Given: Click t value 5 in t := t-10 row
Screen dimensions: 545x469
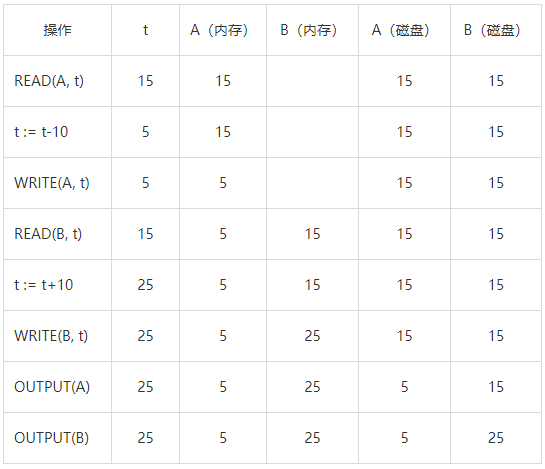Looking at the screenshot, I should [x=145, y=132].
